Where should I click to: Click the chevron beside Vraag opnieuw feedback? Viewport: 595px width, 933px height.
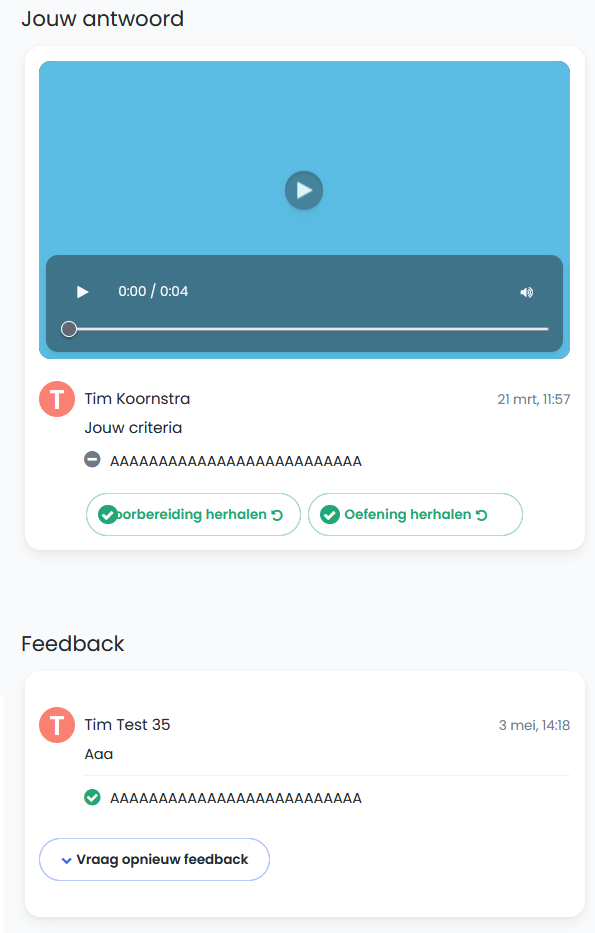click(x=67, y=860)
